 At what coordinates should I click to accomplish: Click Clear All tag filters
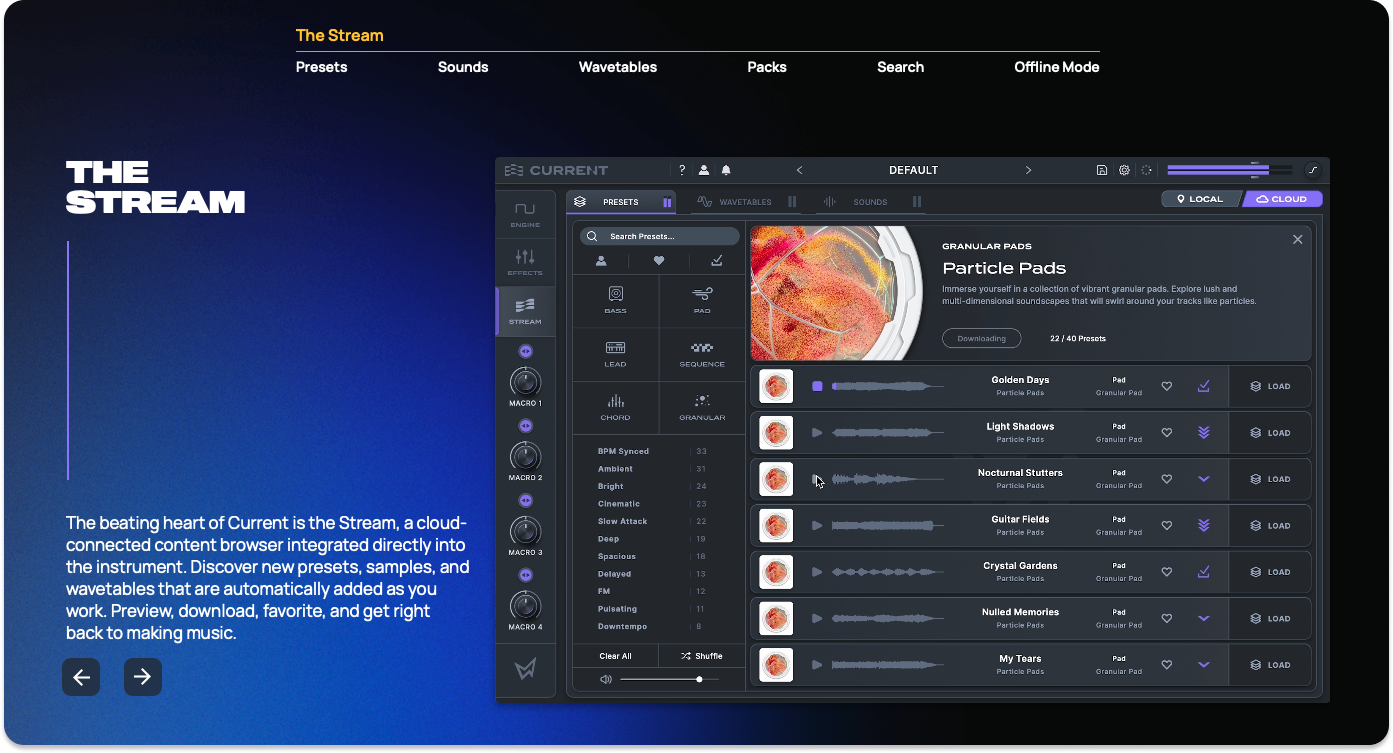pyautogui.click(x=615, y=656)
